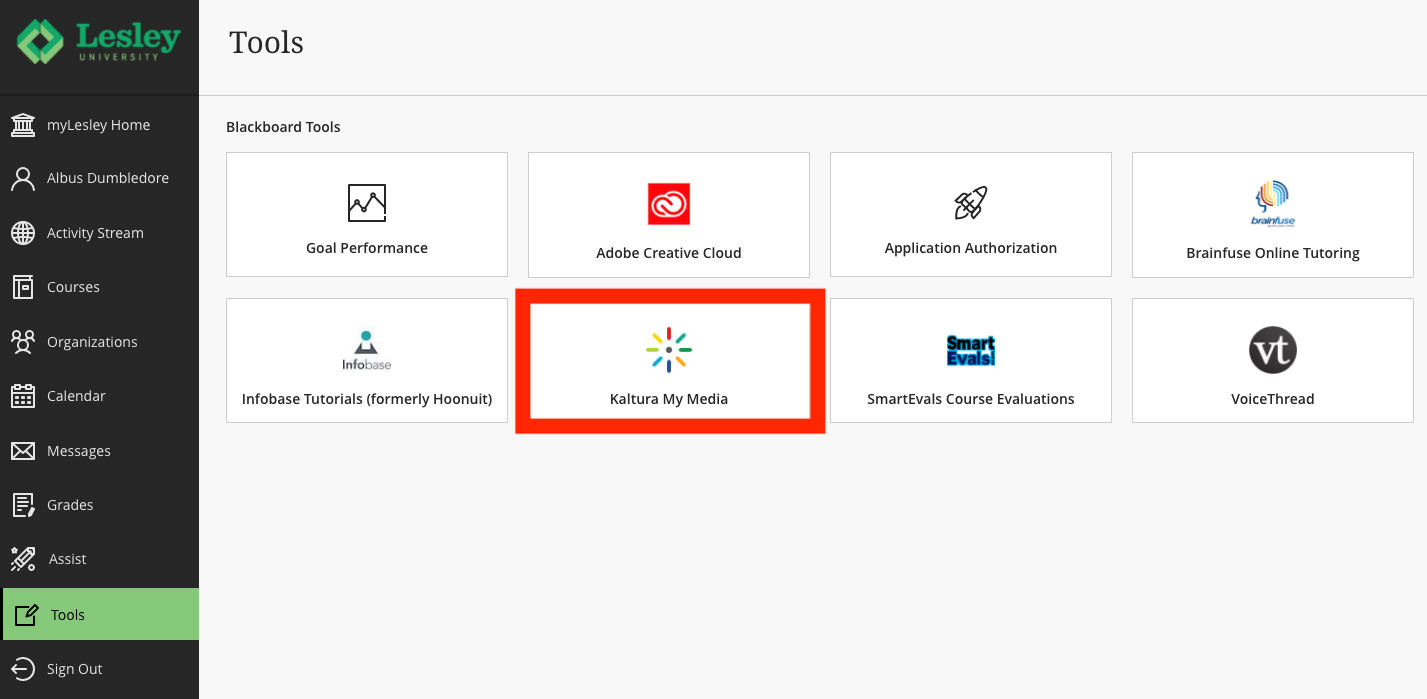This screenshot has height=699, width=1427.
Task: Click the Assist pencil-ruler icon
Action: pyautogui.click(x=22, y=559)
